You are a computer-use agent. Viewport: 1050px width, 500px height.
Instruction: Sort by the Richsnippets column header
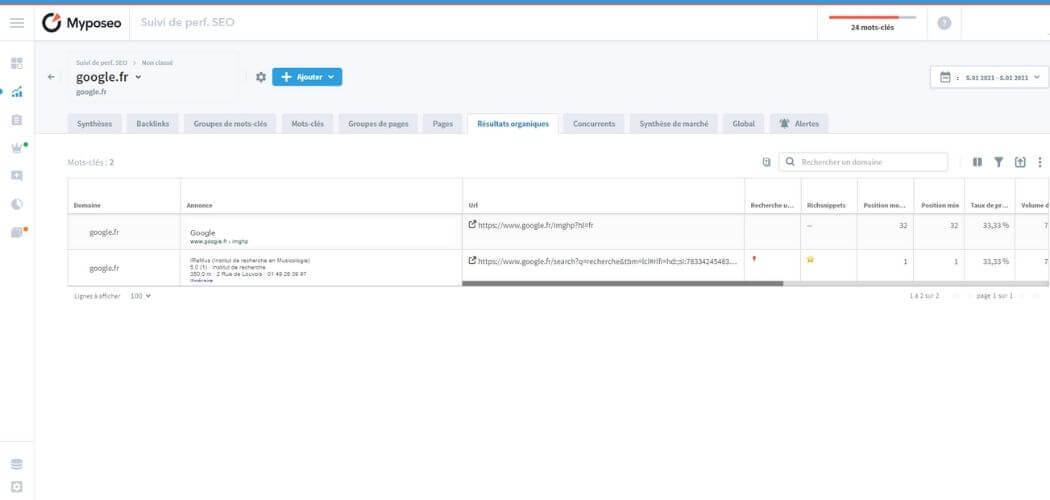828,205
